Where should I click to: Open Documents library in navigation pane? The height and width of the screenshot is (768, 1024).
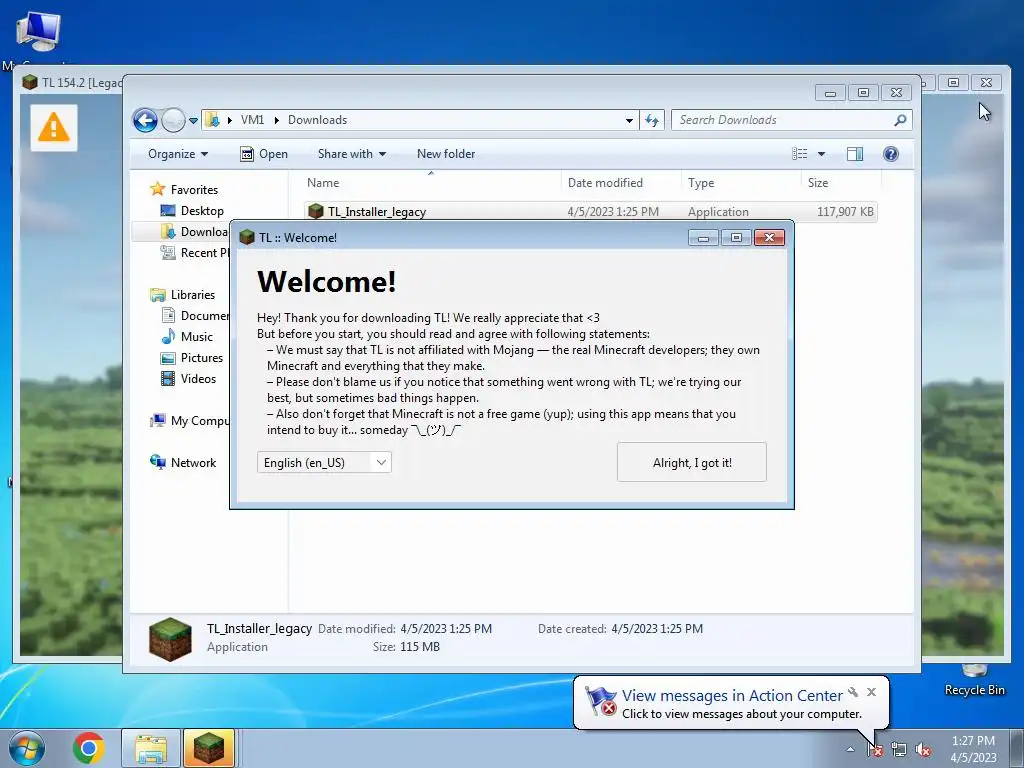click(195, 315)
